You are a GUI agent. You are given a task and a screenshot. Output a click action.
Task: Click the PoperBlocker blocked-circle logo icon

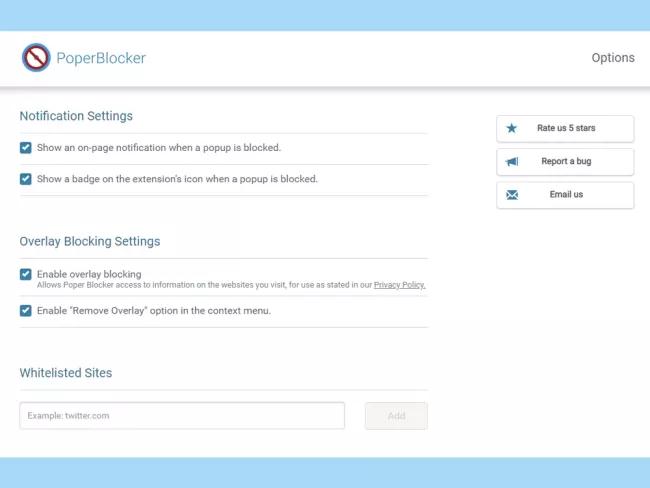click(x=36, y=58)
